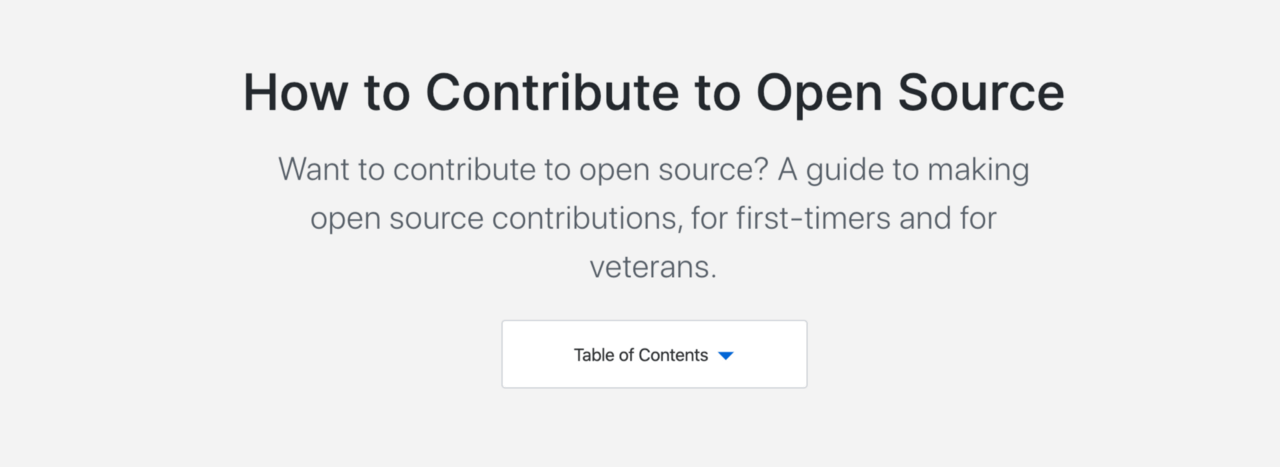Click "Open Source" in the page title
The image size is (1280, 467).
click(x=910, y=92)
